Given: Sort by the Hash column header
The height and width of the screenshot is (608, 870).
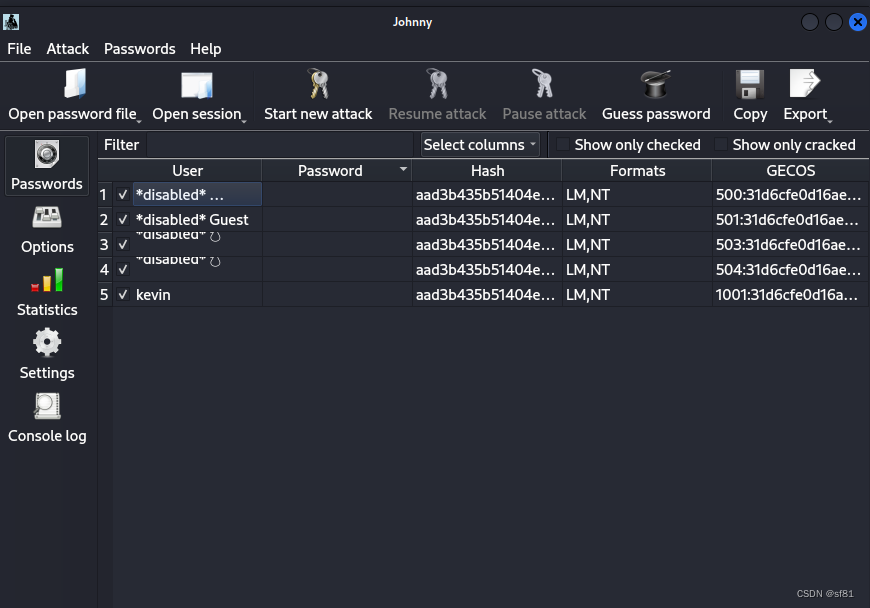Looking at the screenshot, I should pyautogui.click(x=487, y=170).
